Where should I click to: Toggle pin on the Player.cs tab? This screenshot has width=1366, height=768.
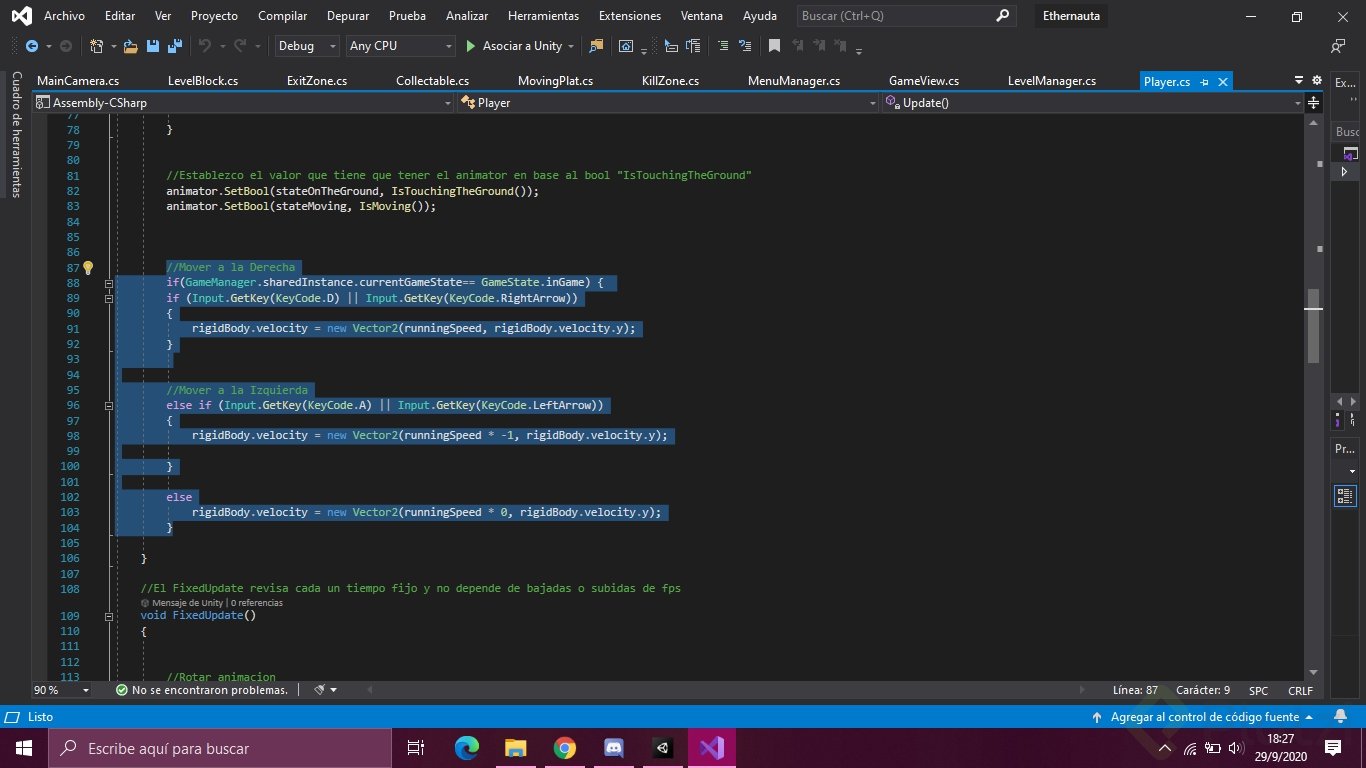(1204, 82)
